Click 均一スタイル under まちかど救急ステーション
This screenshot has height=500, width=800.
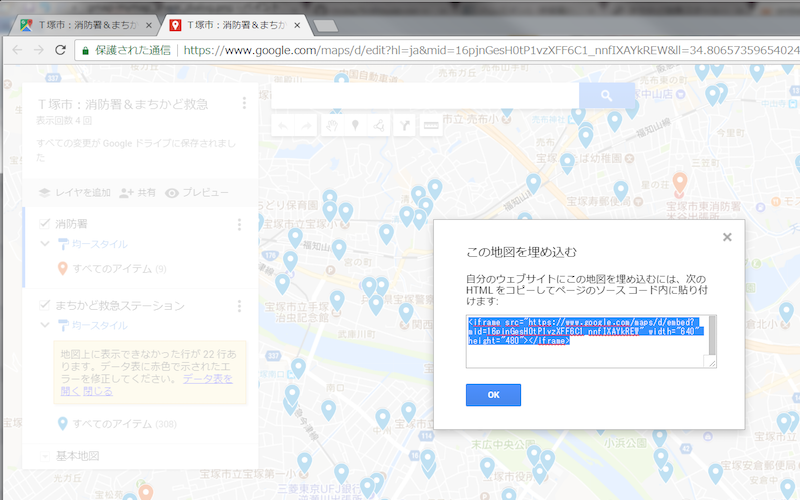tap(99, 325)
